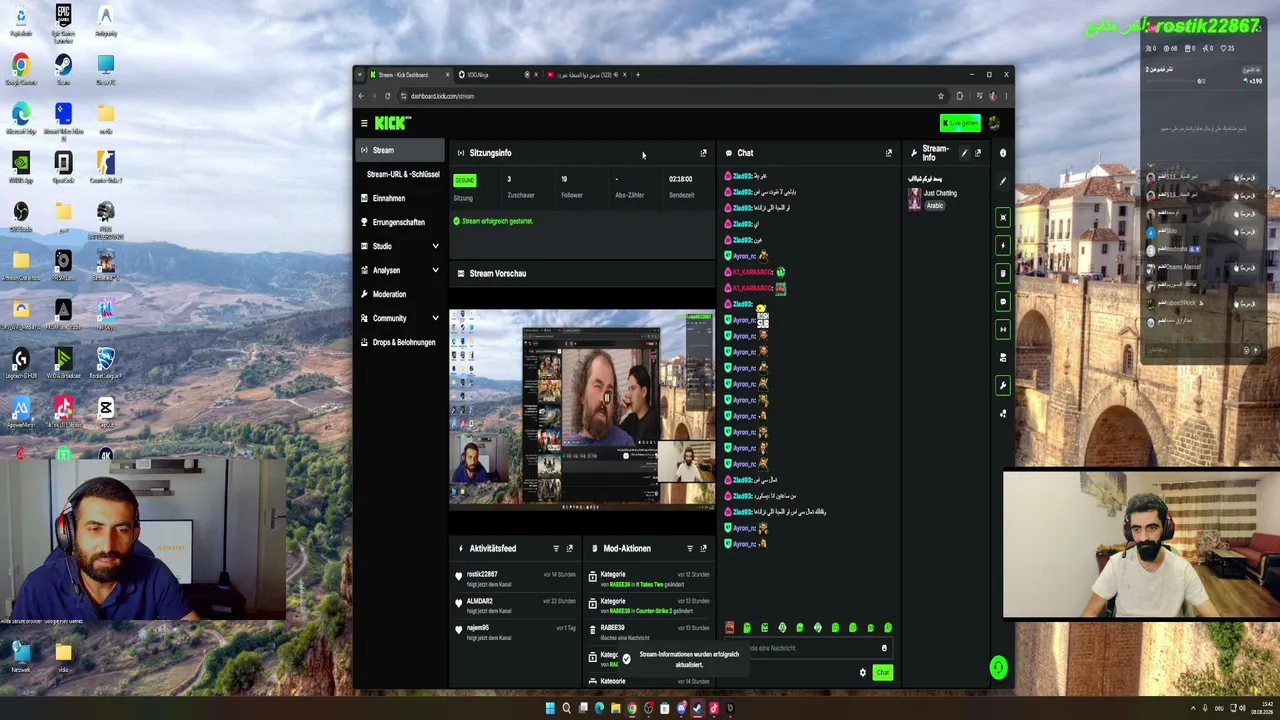1280x720 pixels.
Task: Toggle the wrench panel in right rail
Action: click(x=1003, y=385)
